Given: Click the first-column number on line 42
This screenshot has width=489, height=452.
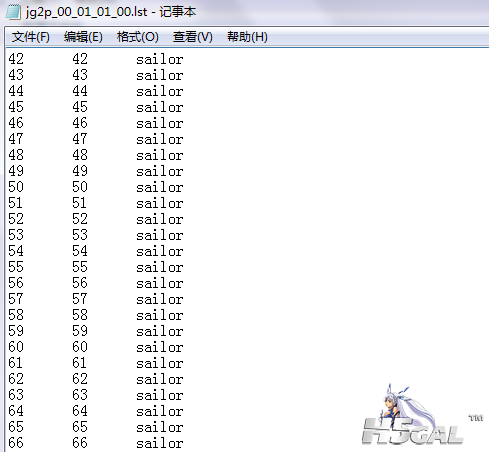Looking at the screenshot, I should click(x=16, y=59).
